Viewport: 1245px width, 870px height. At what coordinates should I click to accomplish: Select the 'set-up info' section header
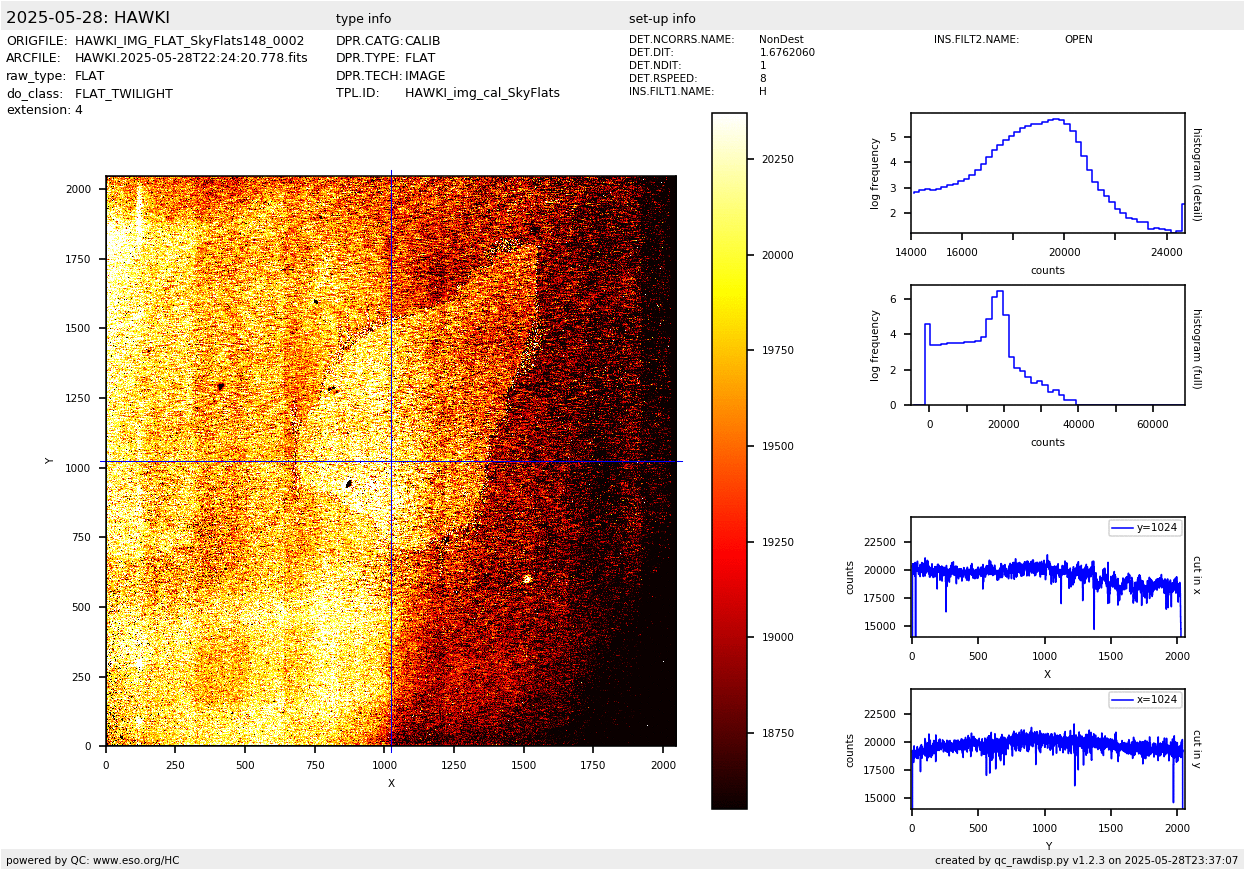click(662, 19)
